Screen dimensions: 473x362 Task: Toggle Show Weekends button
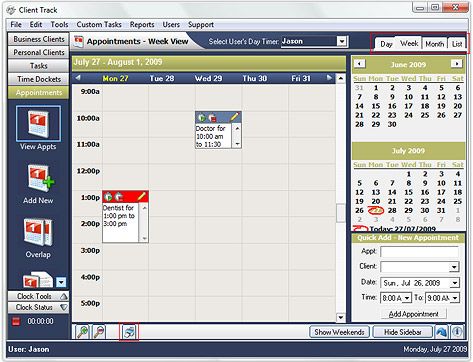(339, 332)
